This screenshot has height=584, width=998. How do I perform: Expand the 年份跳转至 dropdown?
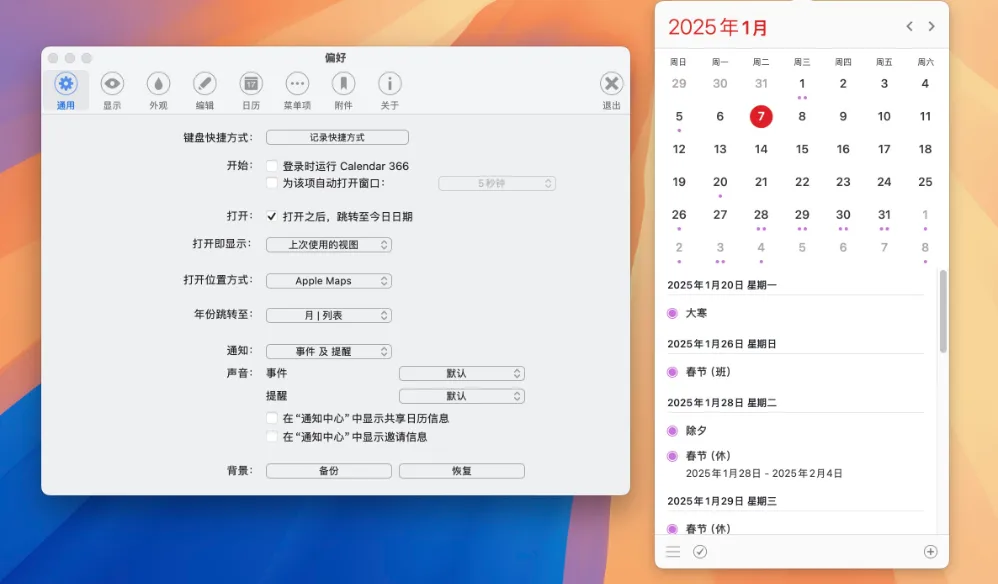pyautogui.click(x=328, y=315)
